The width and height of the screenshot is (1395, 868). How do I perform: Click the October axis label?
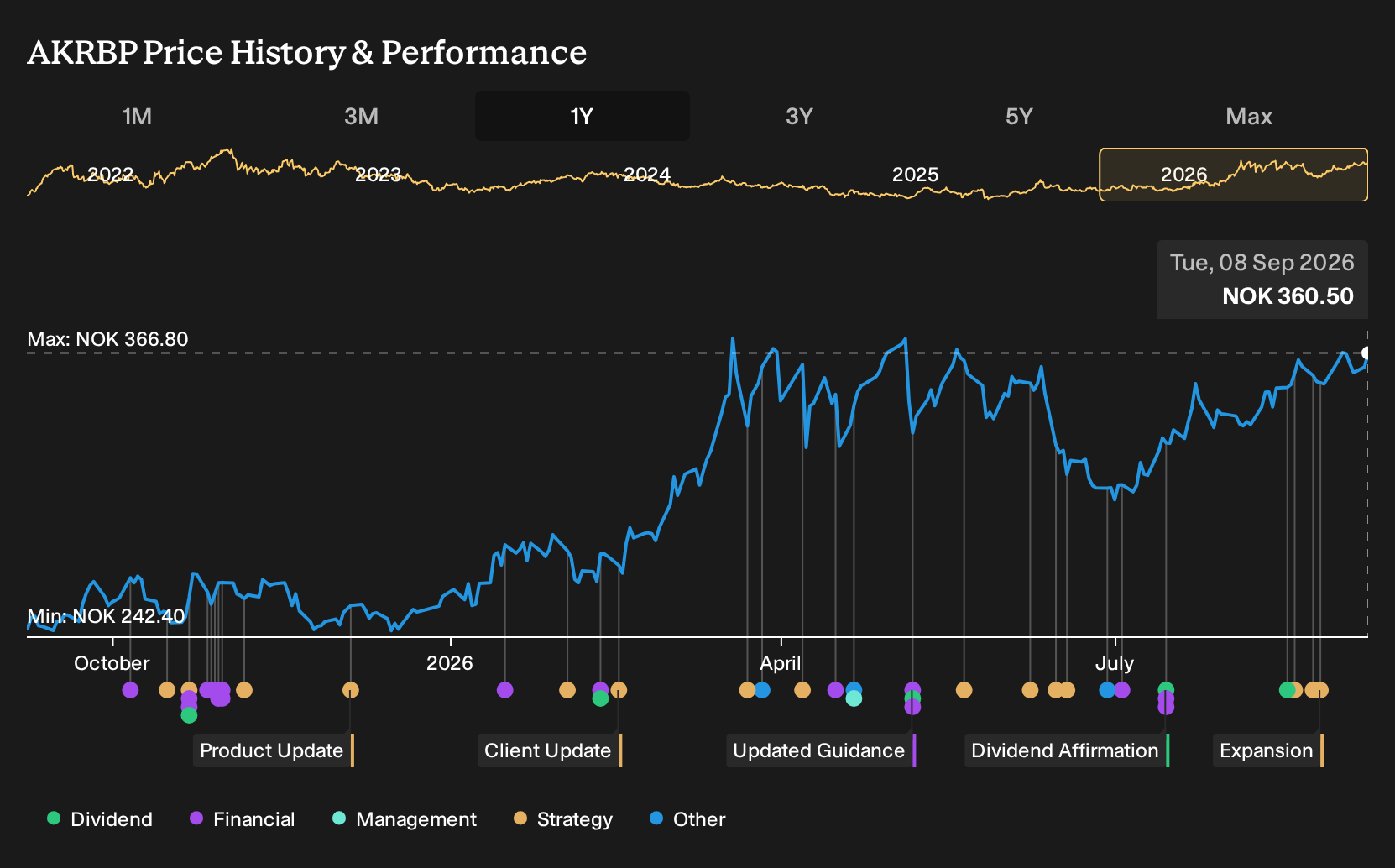click(112, 663)
